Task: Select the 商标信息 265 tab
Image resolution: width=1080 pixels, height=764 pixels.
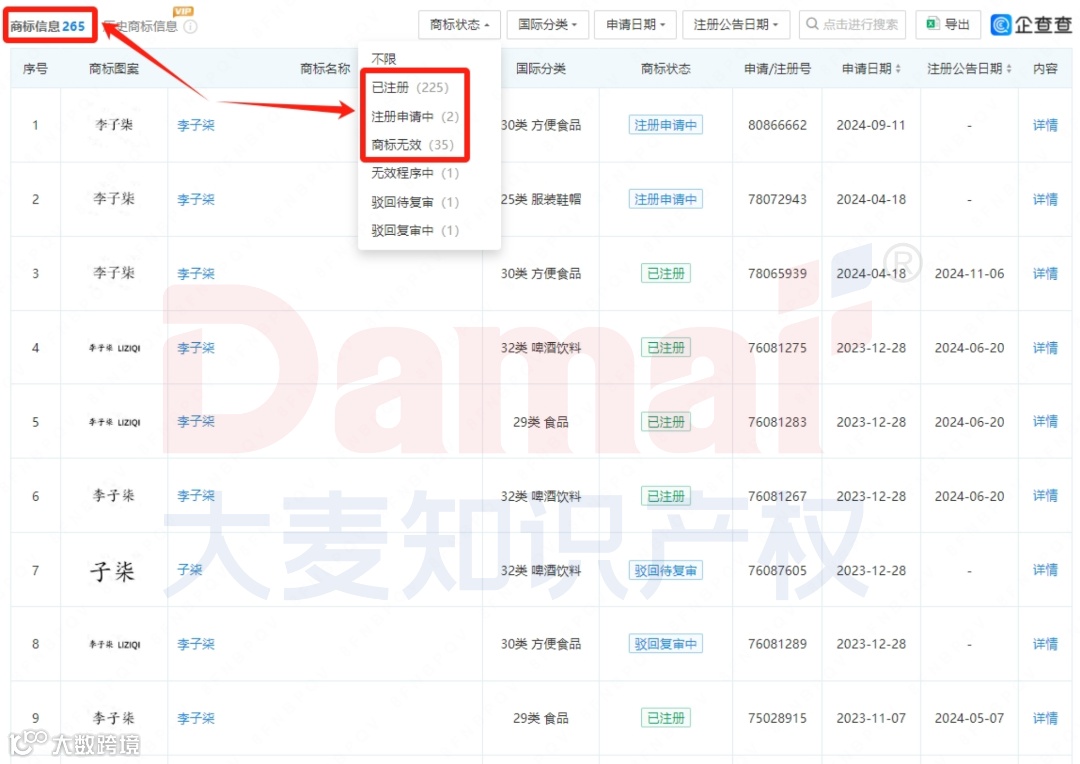Action: point(48,26)
